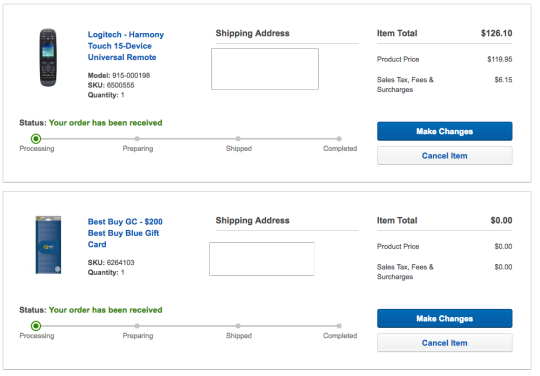Click the gift card's order received status text

tap(105, 310)
